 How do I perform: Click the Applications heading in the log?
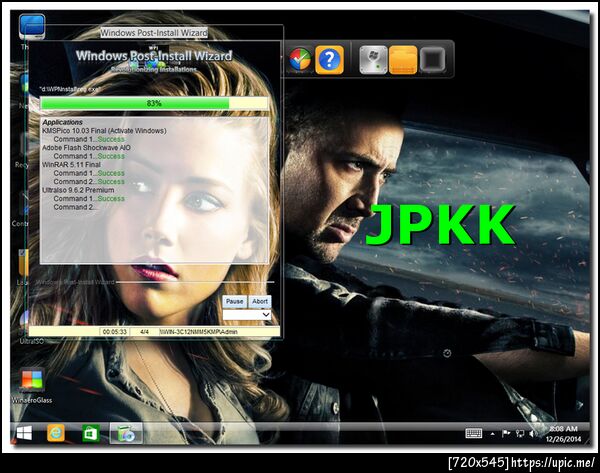click(x=62, y=122)
